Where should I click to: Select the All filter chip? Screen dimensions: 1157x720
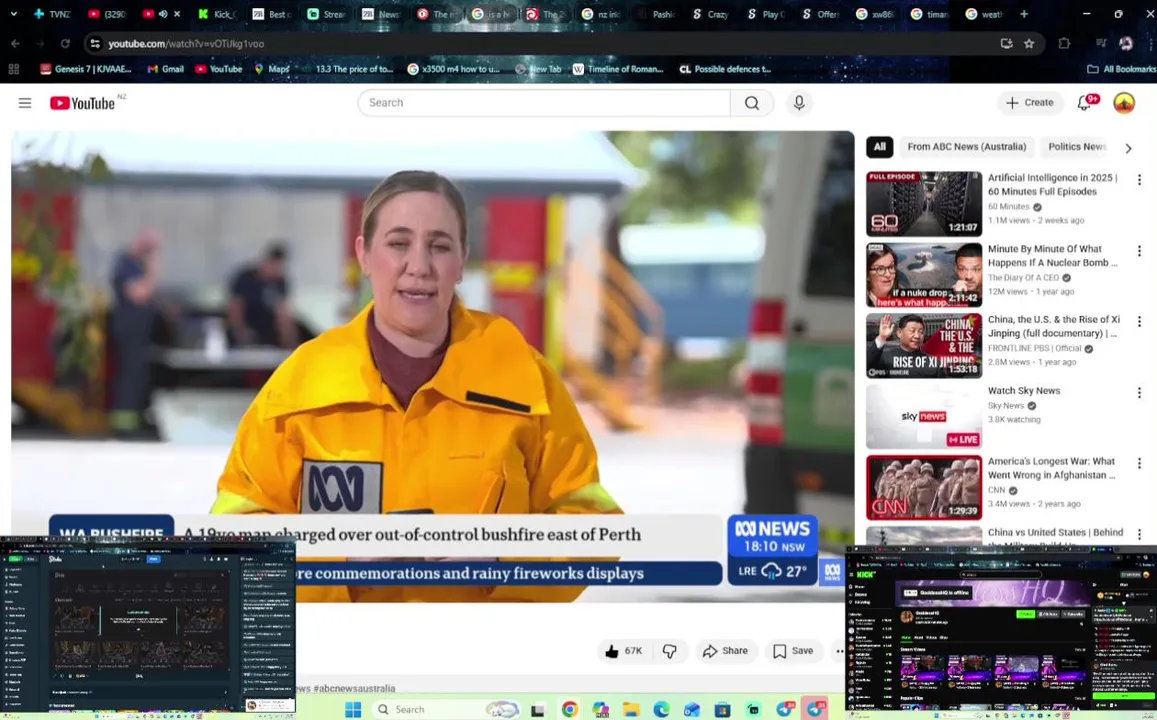[x=880, y=147]
